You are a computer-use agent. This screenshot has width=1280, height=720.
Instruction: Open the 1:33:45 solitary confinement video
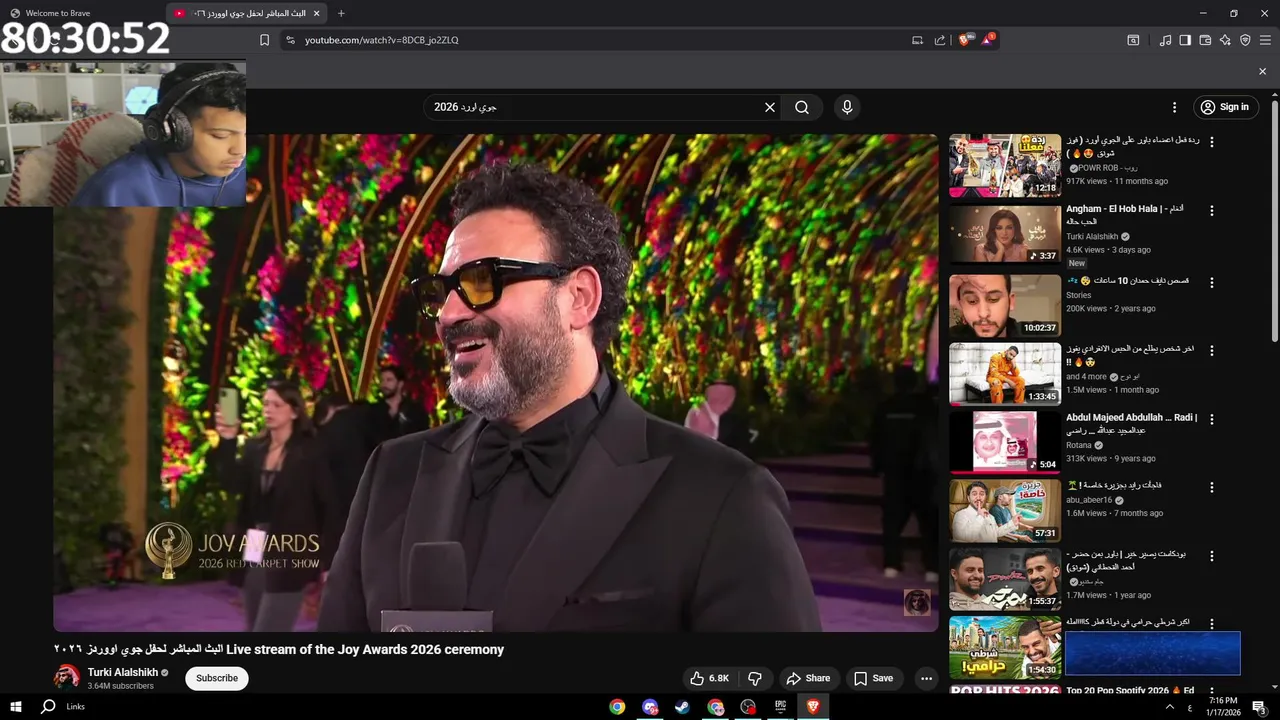(1005, 374)
